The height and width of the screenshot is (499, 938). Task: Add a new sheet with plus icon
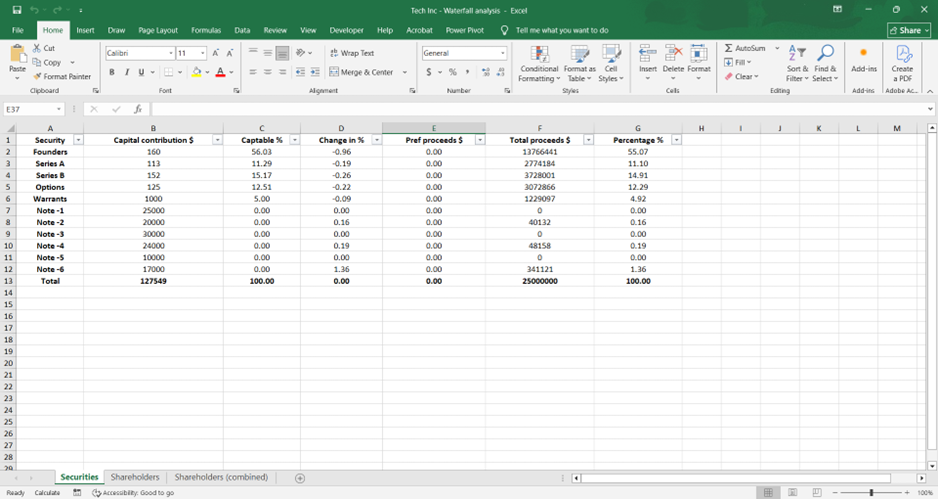point(300,478)
